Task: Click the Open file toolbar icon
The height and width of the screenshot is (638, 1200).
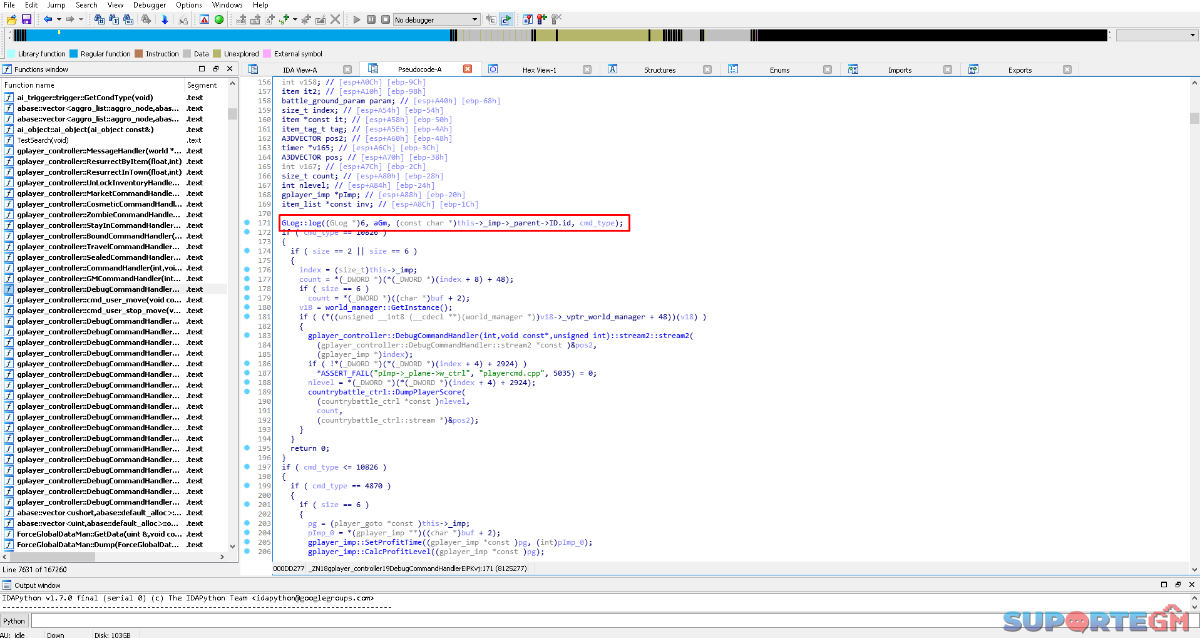Action: [x=10, y=19]
